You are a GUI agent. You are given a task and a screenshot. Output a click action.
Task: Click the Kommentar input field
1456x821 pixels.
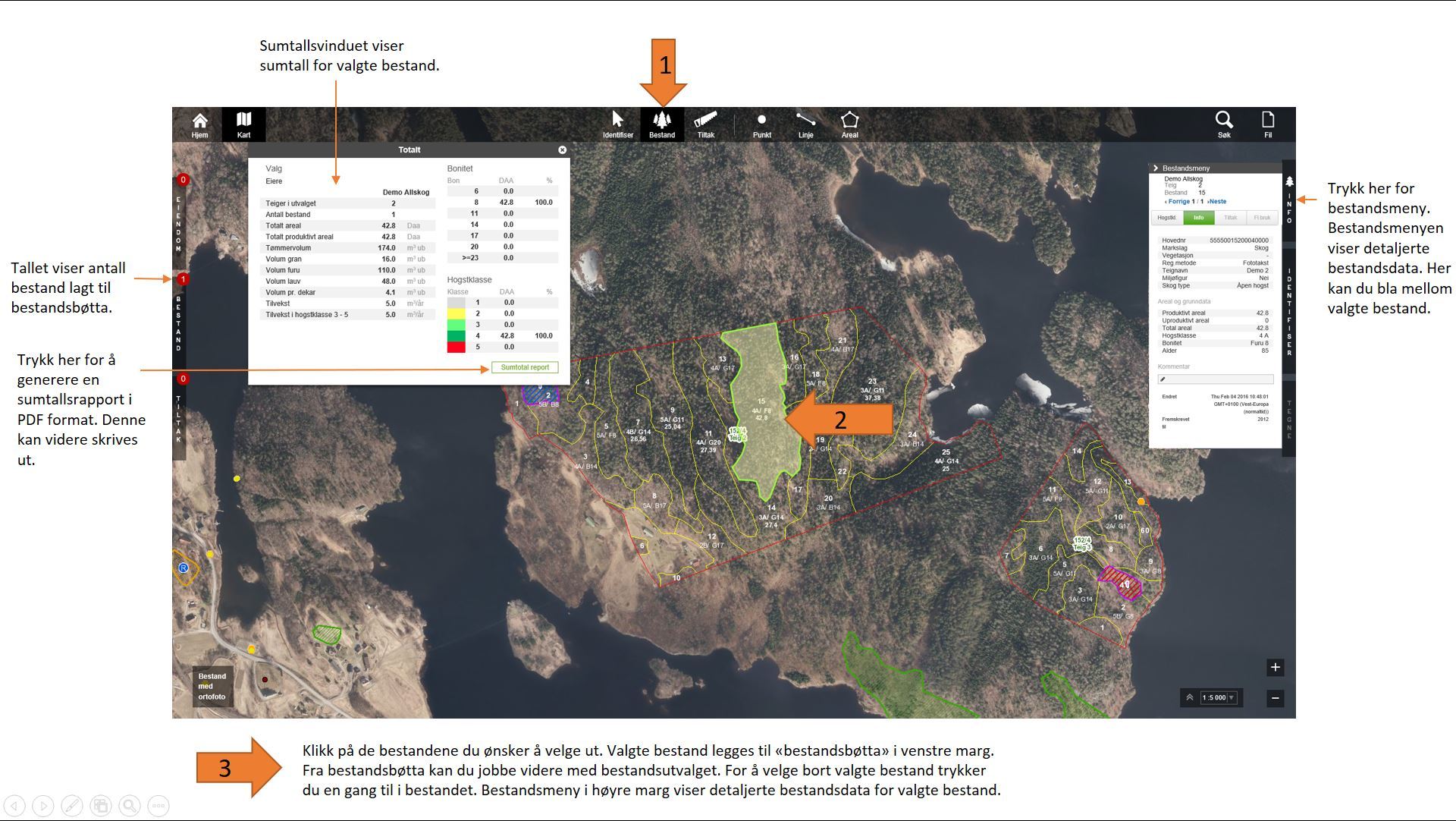tap(1216, 379)
